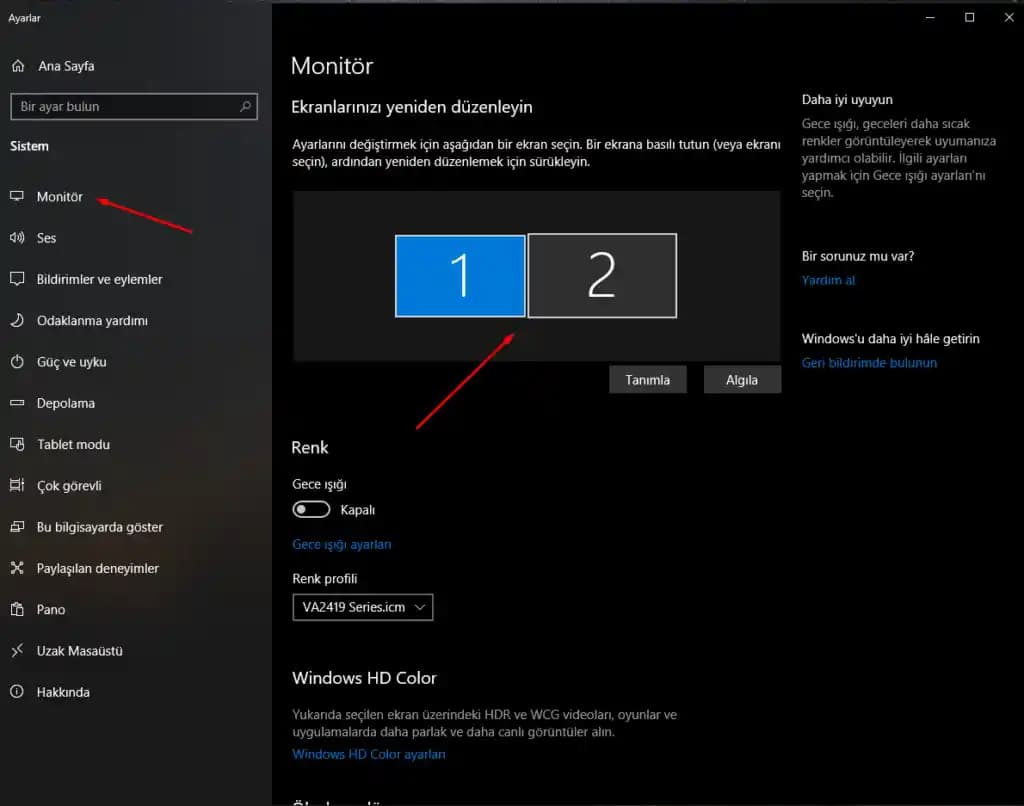
Task: Toggle the Gece ışığı switch
Action: (x=311, y=510)
